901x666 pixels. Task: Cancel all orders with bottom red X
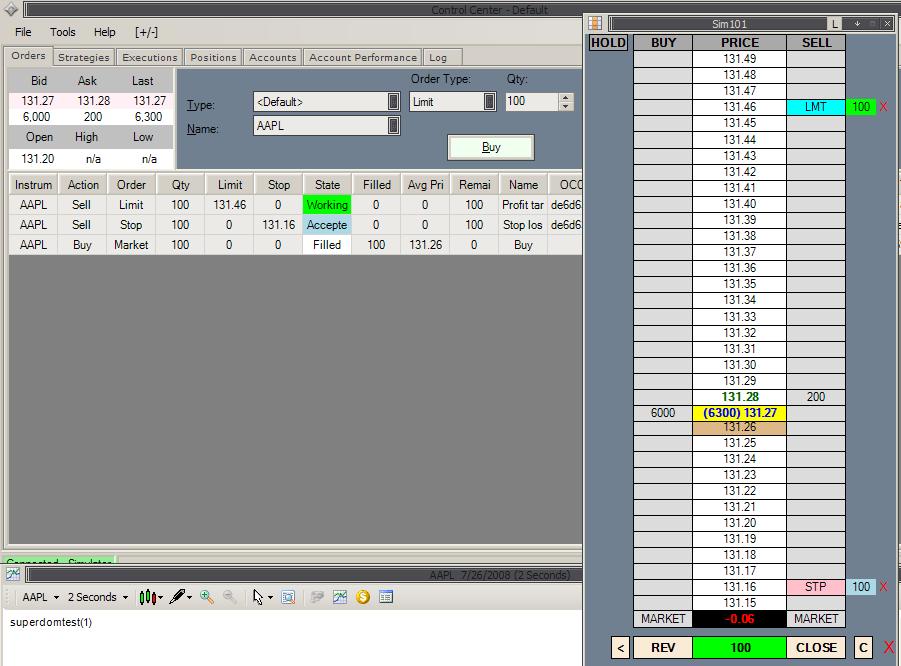(x=889, y=647)
